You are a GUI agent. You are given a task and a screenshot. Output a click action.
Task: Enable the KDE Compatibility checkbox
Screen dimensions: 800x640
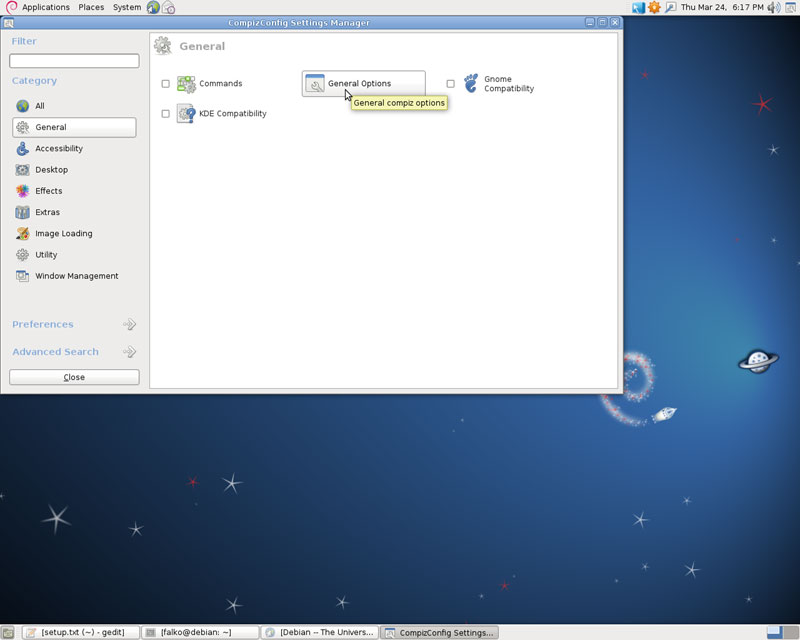coord(165,113)
